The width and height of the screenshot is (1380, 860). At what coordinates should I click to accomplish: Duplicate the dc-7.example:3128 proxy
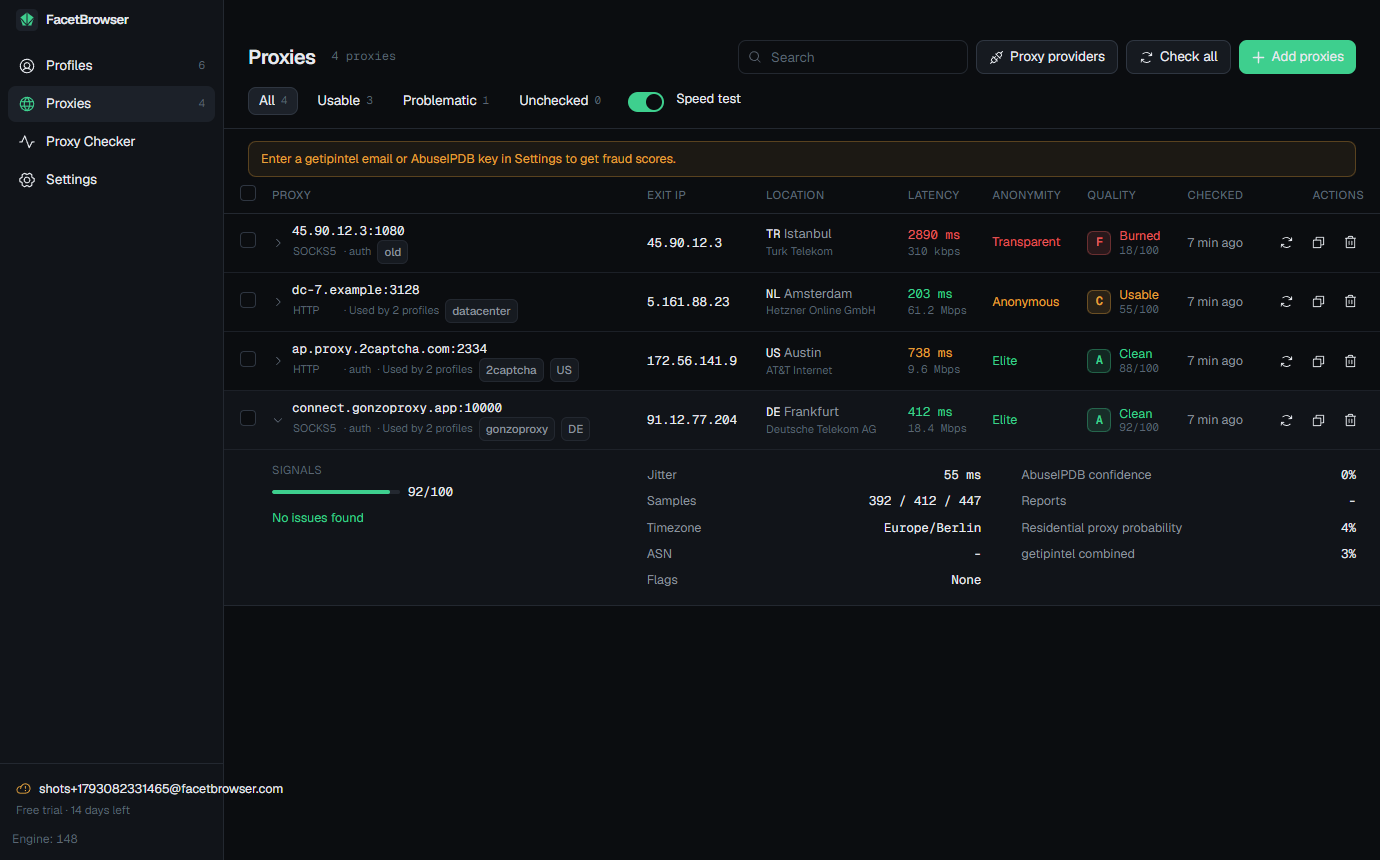coord(1318,301)
